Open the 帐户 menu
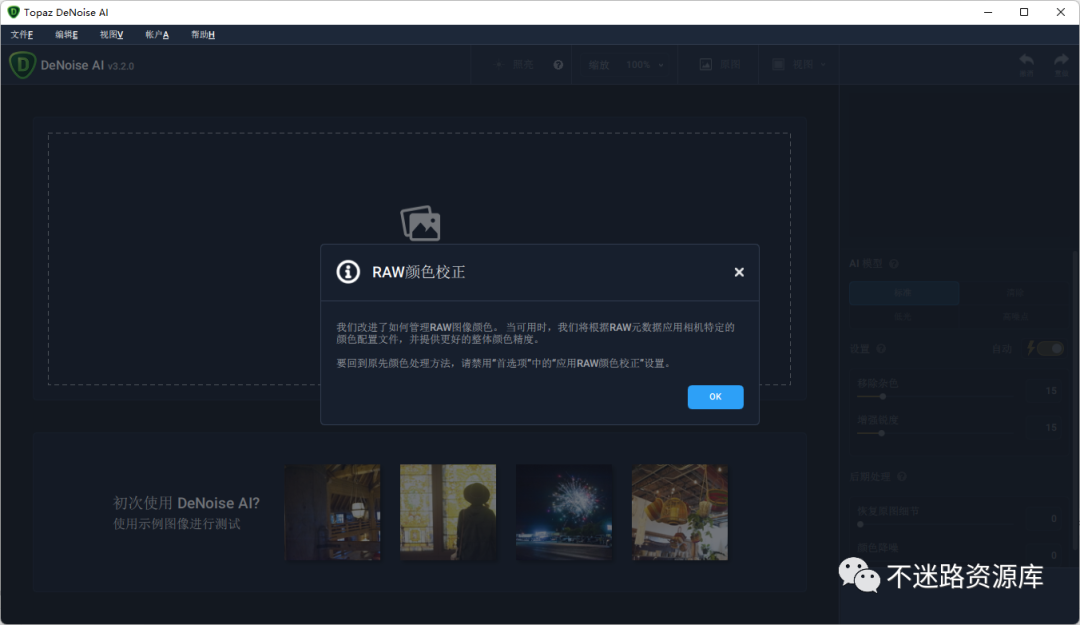Screen dimensions: 1080x625 [x=157, y=34]
